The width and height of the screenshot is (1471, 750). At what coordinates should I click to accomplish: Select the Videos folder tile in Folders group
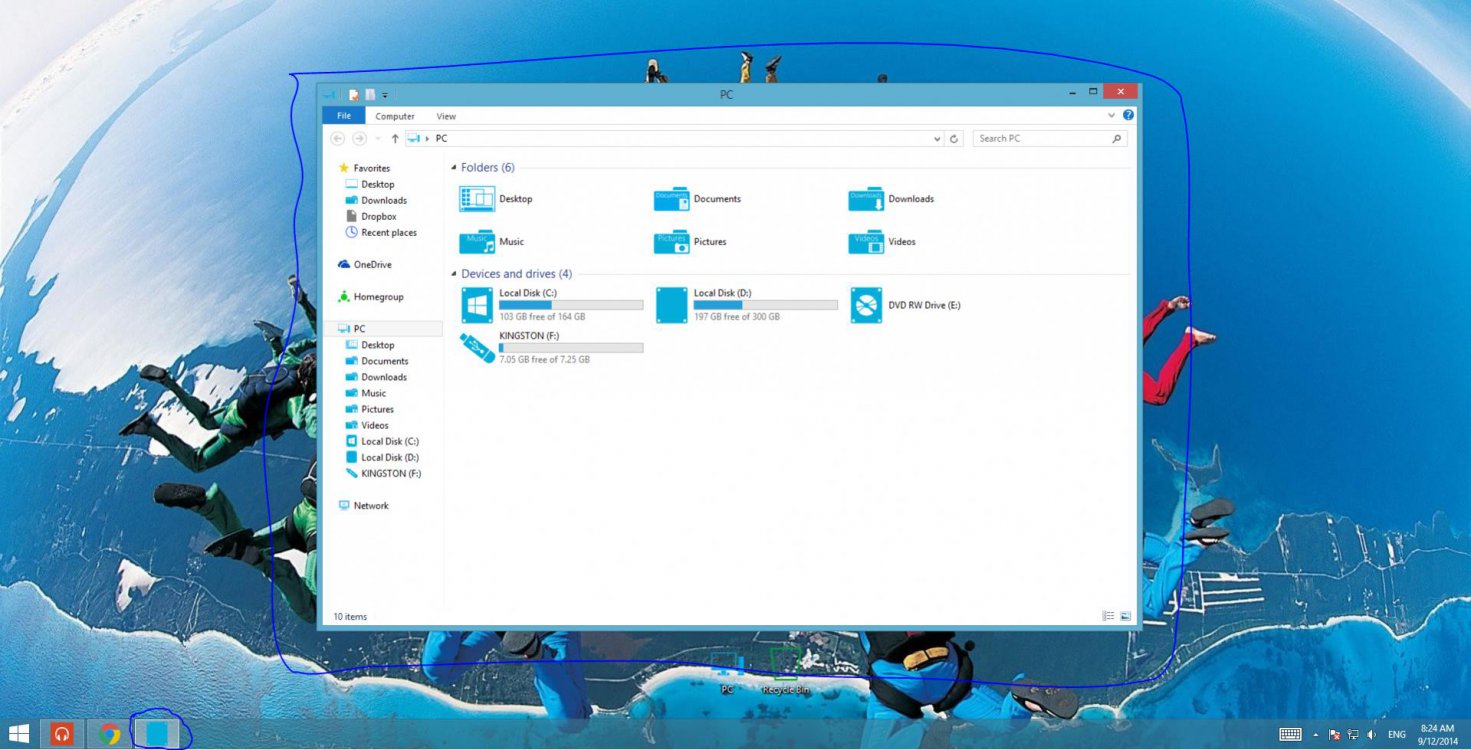(882, 242)
